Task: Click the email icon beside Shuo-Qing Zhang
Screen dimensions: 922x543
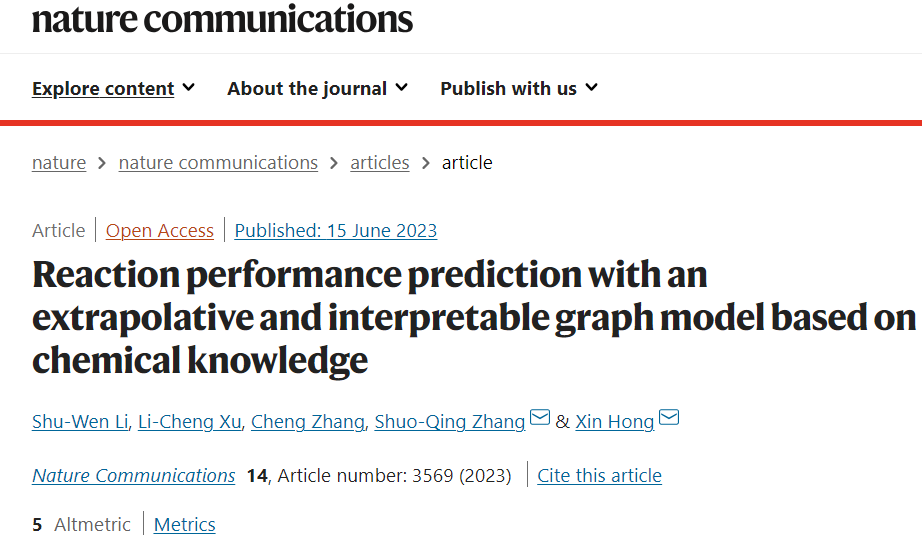Action: (540, 418)
